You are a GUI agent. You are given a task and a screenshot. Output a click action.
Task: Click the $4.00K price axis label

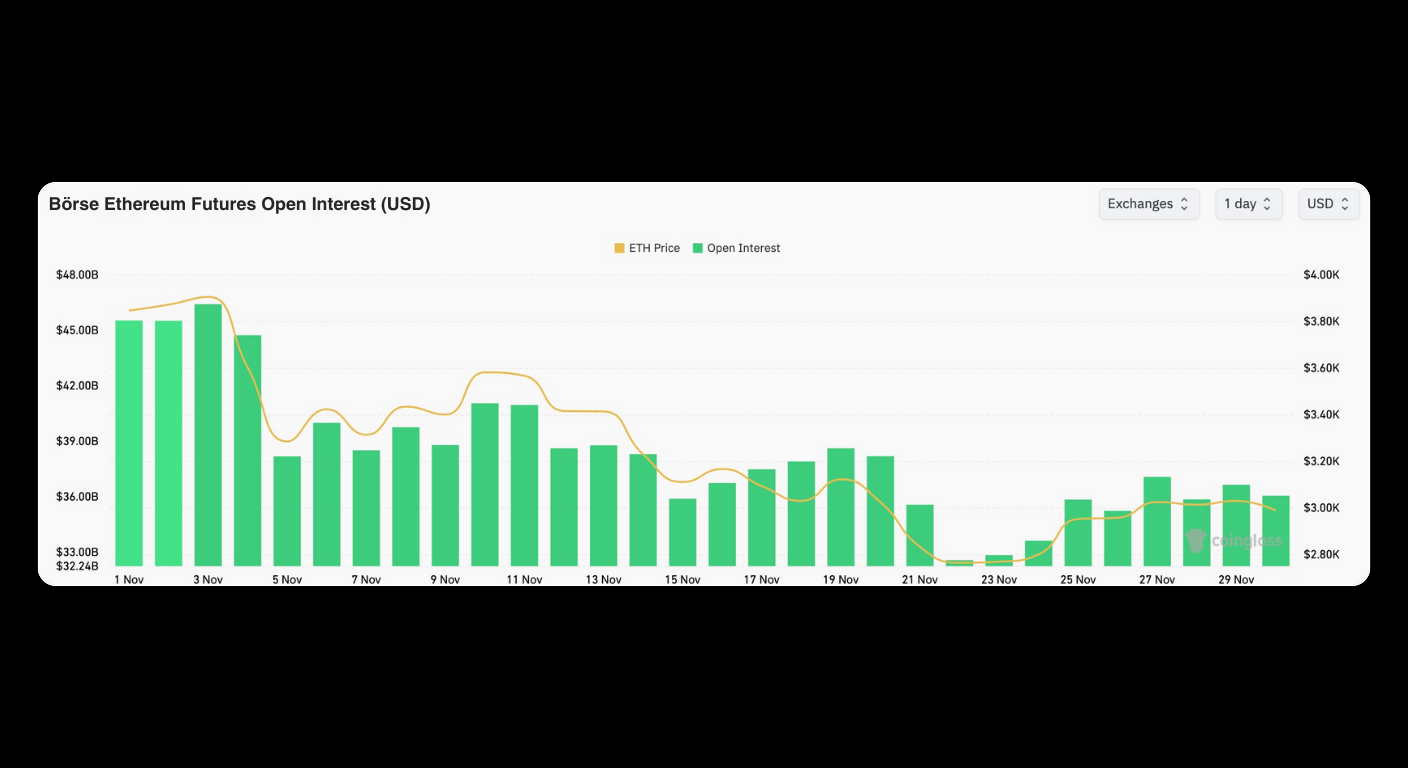tap(1320, 274)
